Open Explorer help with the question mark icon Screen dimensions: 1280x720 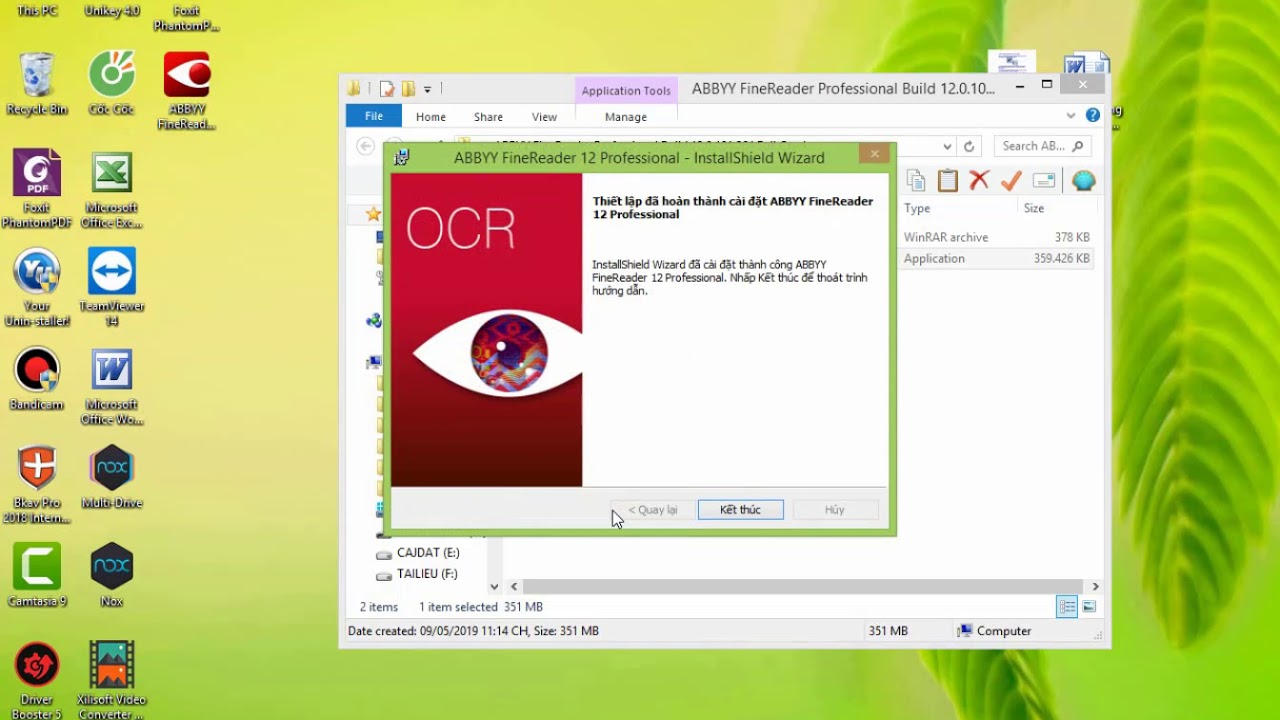click(1092, 116)
